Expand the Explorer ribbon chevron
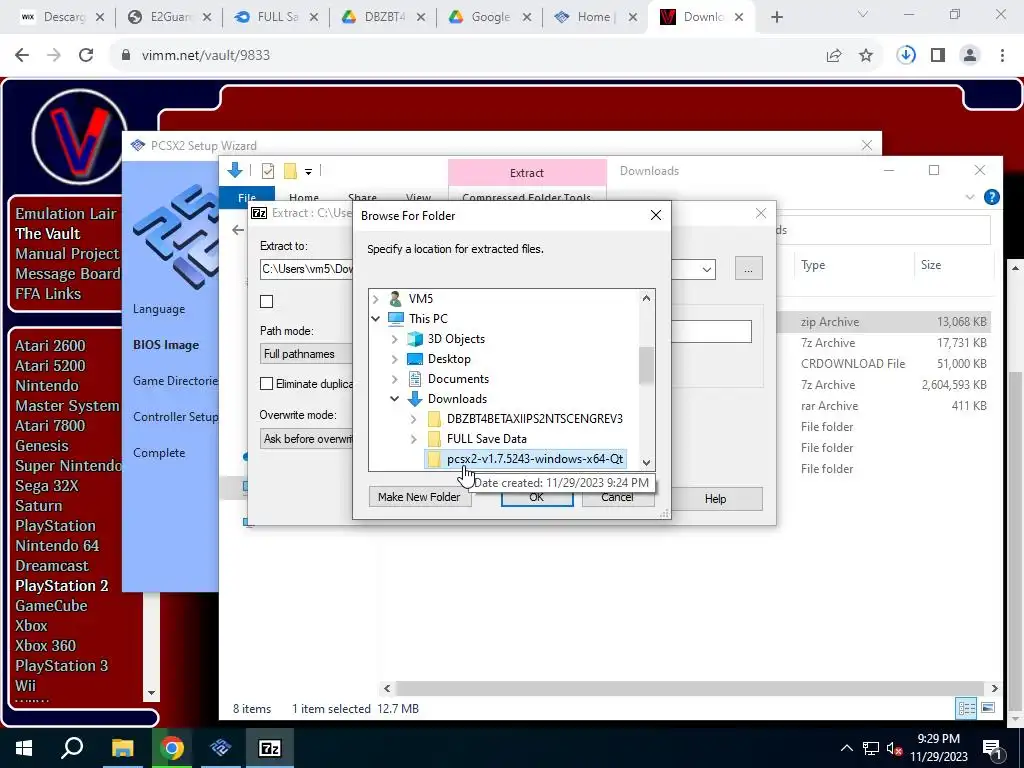The image size is (1024, 768). tap(970, 197)
